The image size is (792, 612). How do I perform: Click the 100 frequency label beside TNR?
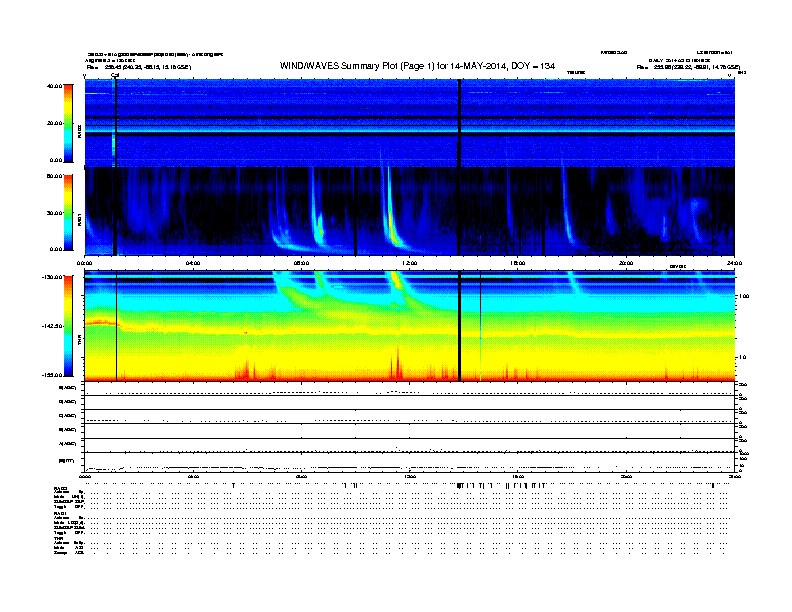click(x=744, y=296)
